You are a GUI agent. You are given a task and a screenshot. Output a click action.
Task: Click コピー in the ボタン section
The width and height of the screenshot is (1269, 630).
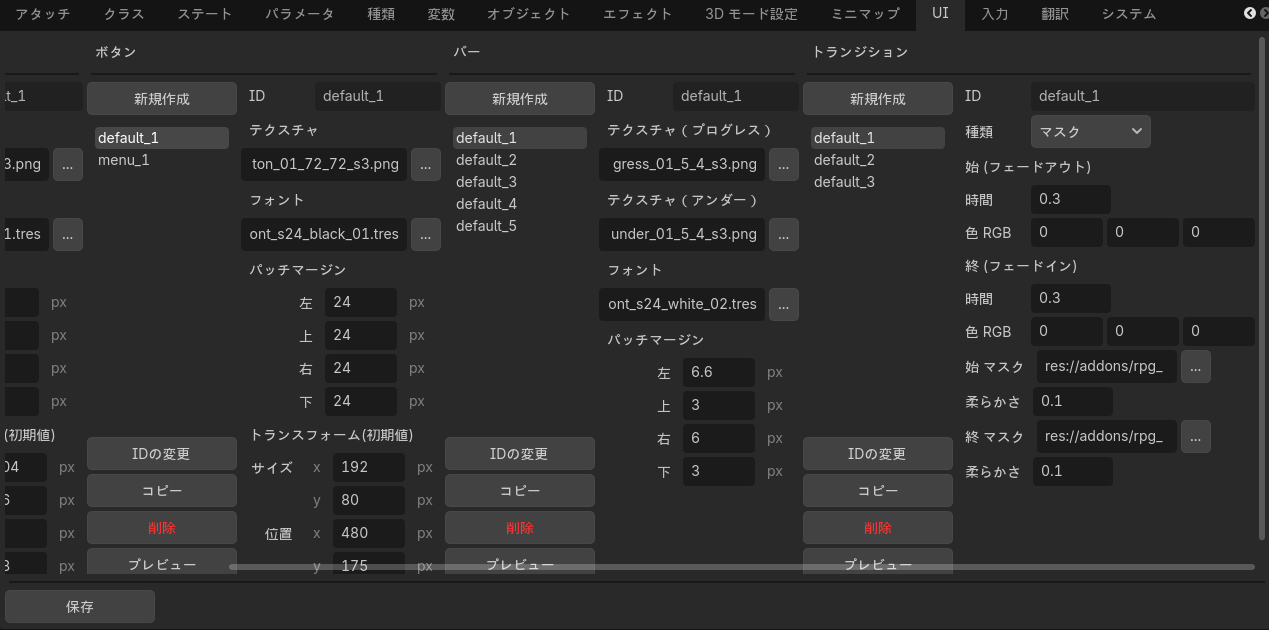pyautogui.click(x=162, y=491)
